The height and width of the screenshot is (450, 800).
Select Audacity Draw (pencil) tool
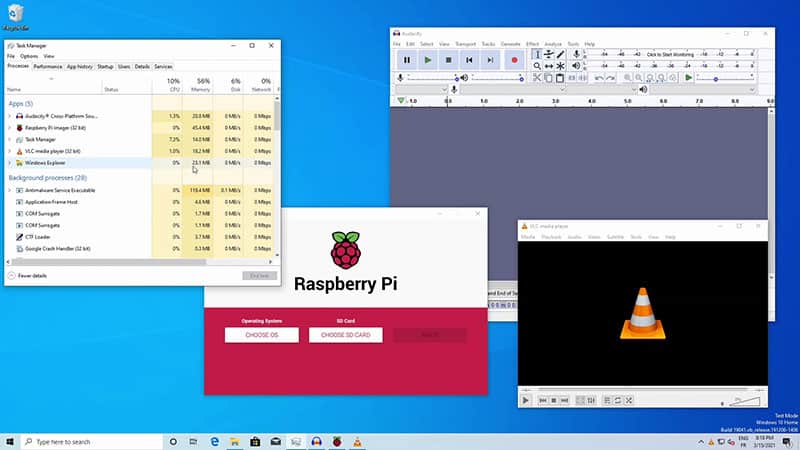[560, 55]
